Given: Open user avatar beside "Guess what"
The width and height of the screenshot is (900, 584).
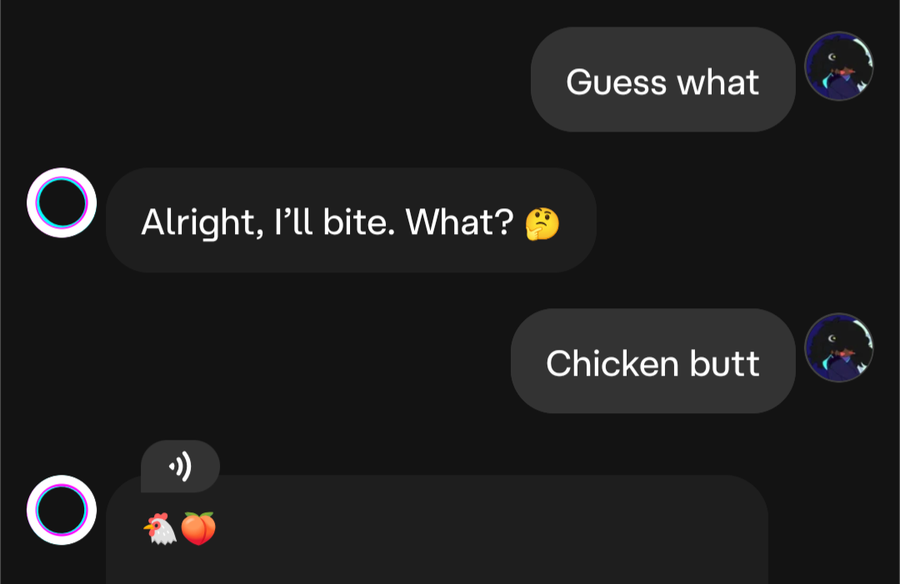Looking at the screenshot, I should coord(839,66).
